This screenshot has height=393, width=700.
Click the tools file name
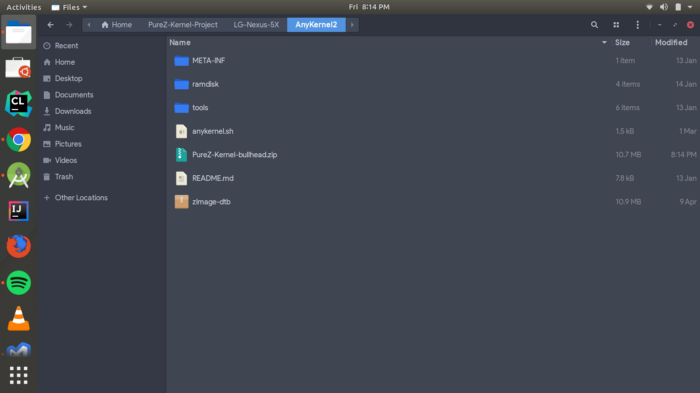pyautogui.click(x=200, y=108)
